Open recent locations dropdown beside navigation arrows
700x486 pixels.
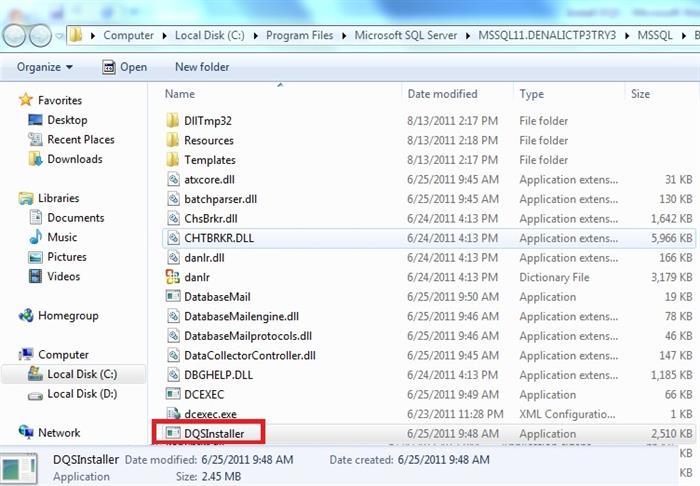click(x=59, y=36)
